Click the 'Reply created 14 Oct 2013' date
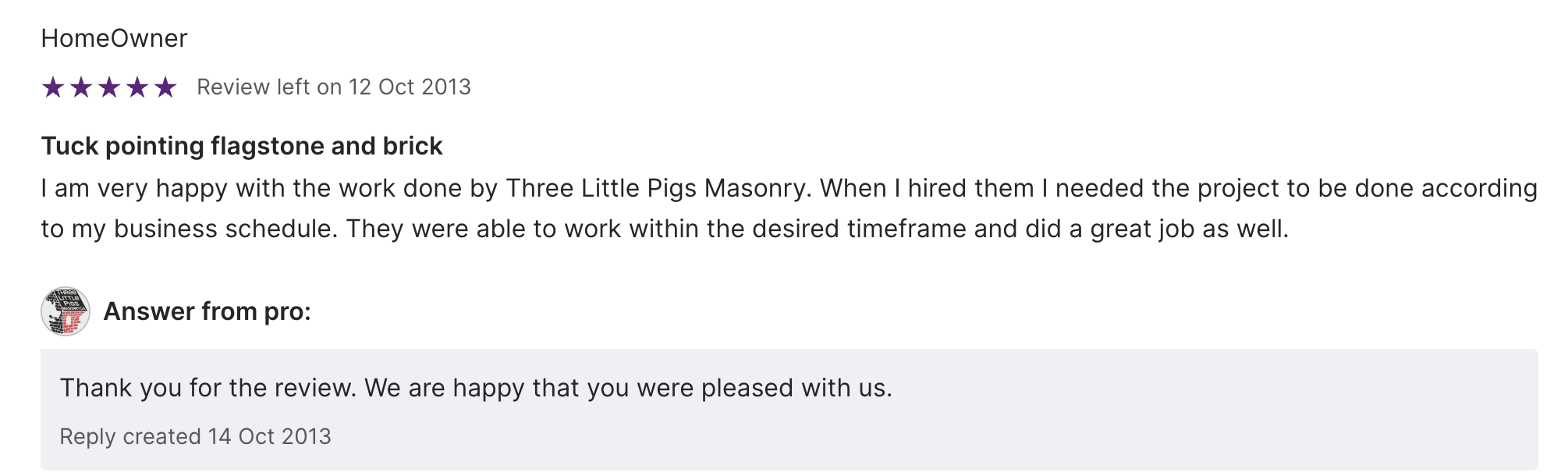Viewport: 1568px width, 476px height. pyautogui.click(x=195, y=436)
